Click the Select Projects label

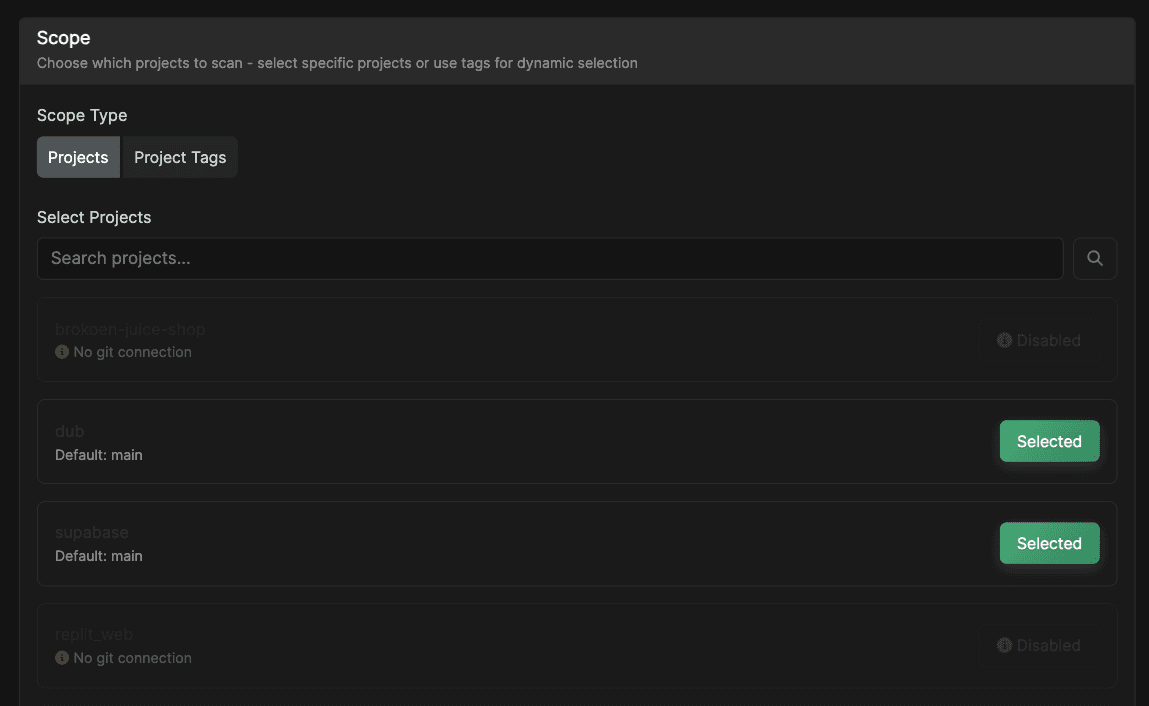94,217
